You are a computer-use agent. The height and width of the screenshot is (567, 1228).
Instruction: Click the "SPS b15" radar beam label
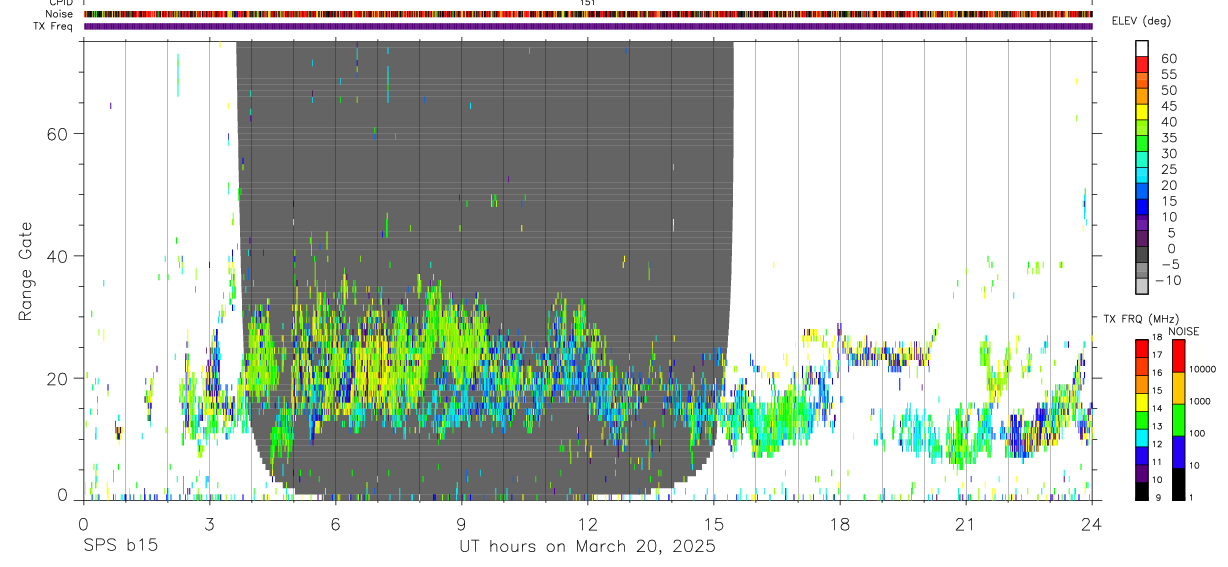(120, 547)
